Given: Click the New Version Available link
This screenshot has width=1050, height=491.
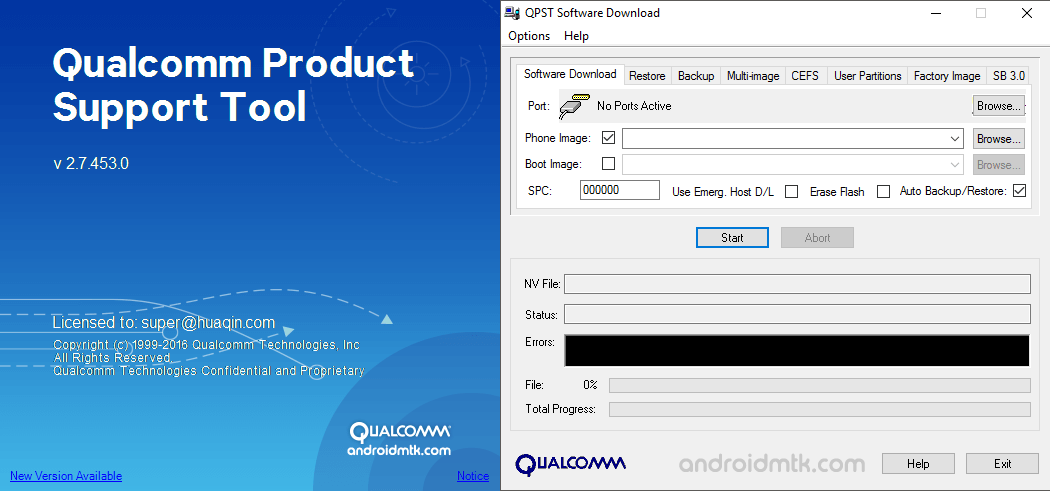Looking at the screenshot, I should 66,476.
